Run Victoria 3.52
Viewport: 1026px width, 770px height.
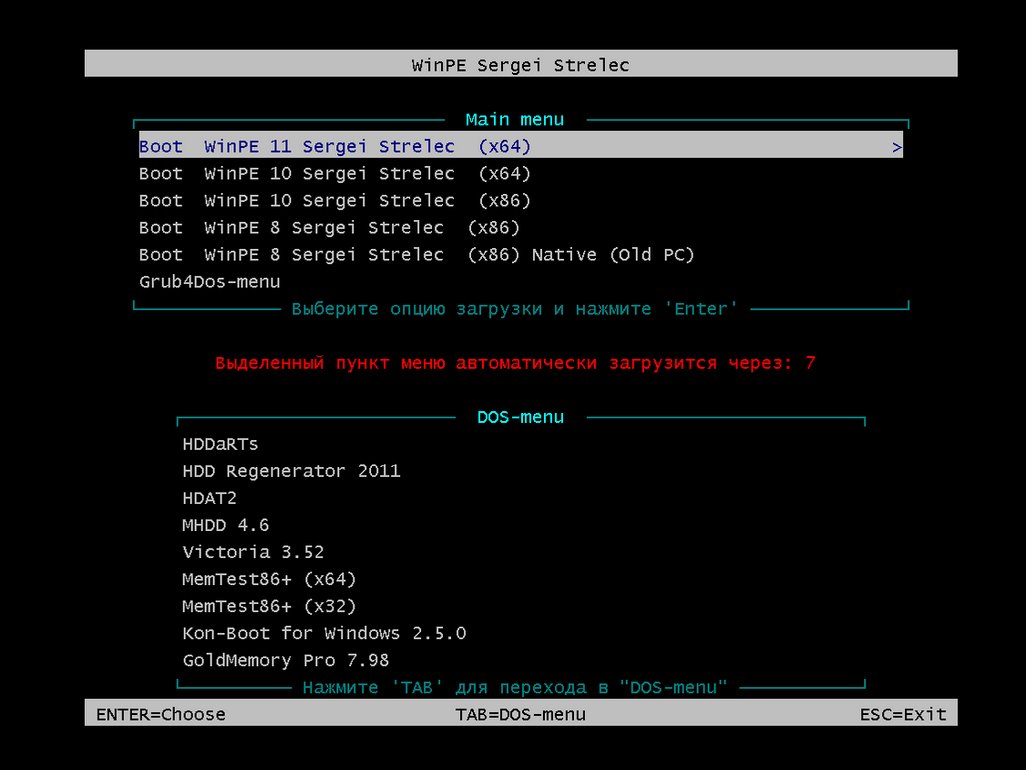click(253, 552)
